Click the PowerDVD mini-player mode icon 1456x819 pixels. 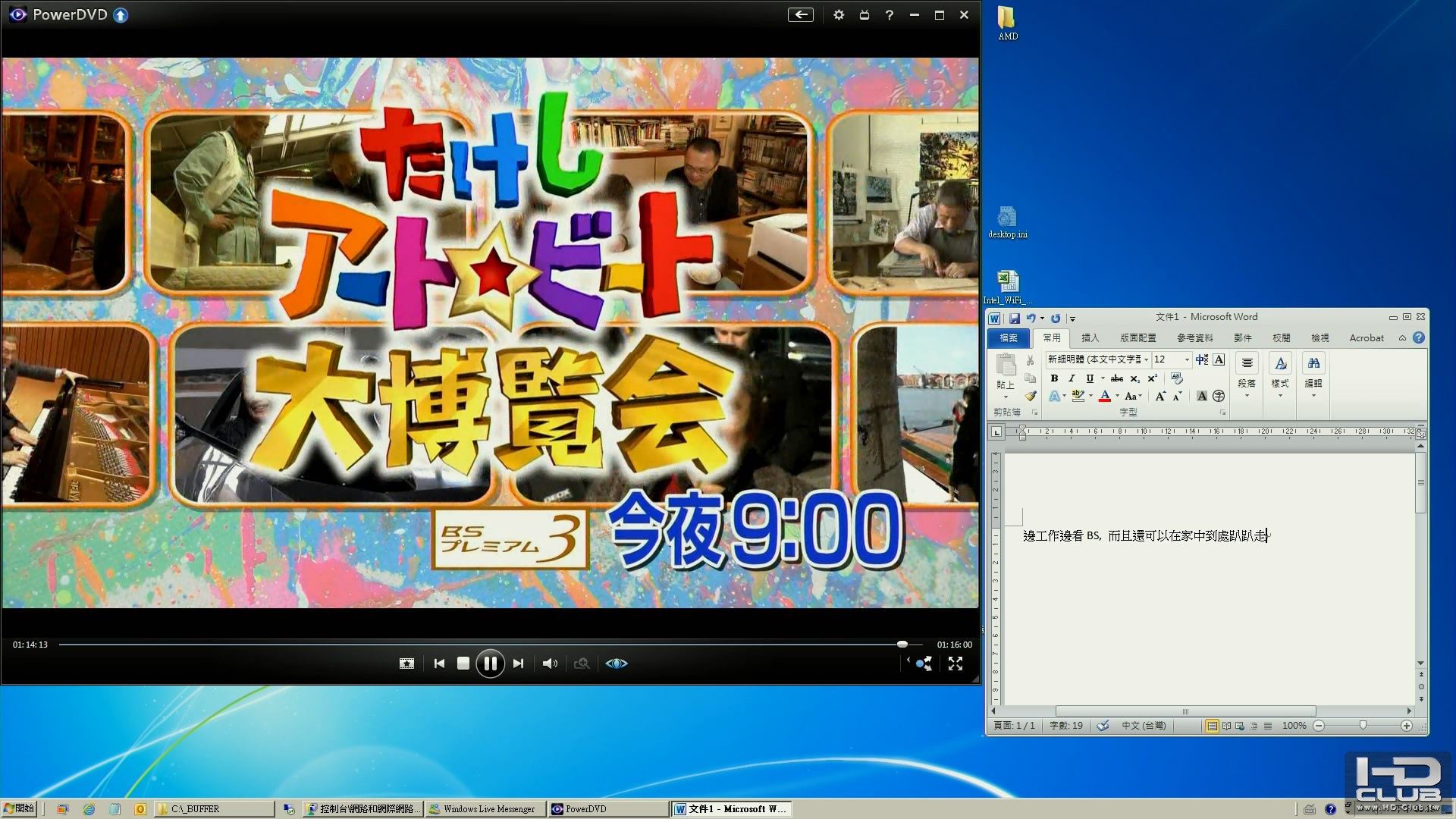click(864, 14)
